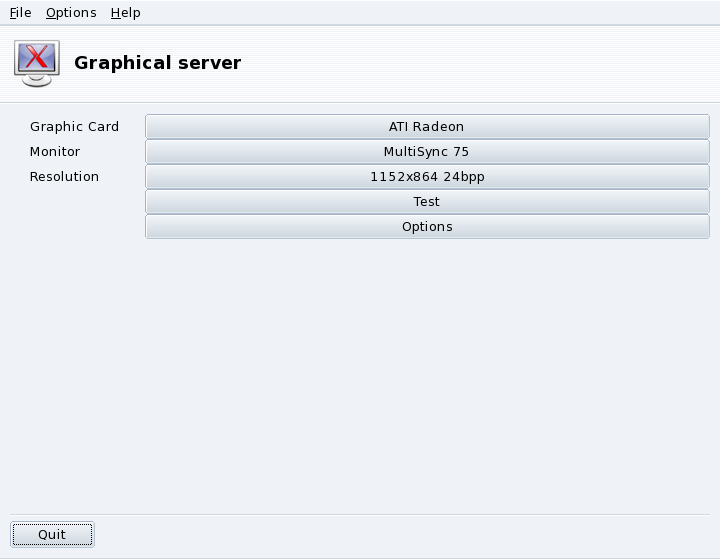
Task: Click the Graphic Card label
Action: click(74, 127)
